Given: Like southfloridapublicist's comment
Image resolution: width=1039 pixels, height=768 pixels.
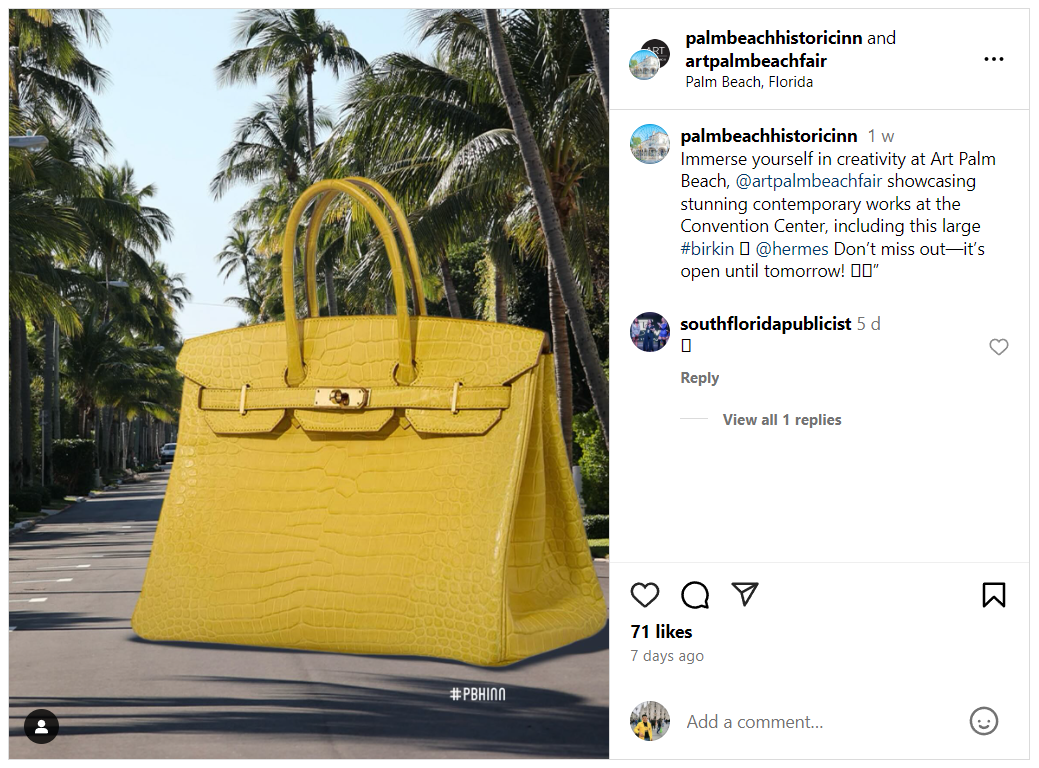Looking at the screenshot, I should click(998, 347).
